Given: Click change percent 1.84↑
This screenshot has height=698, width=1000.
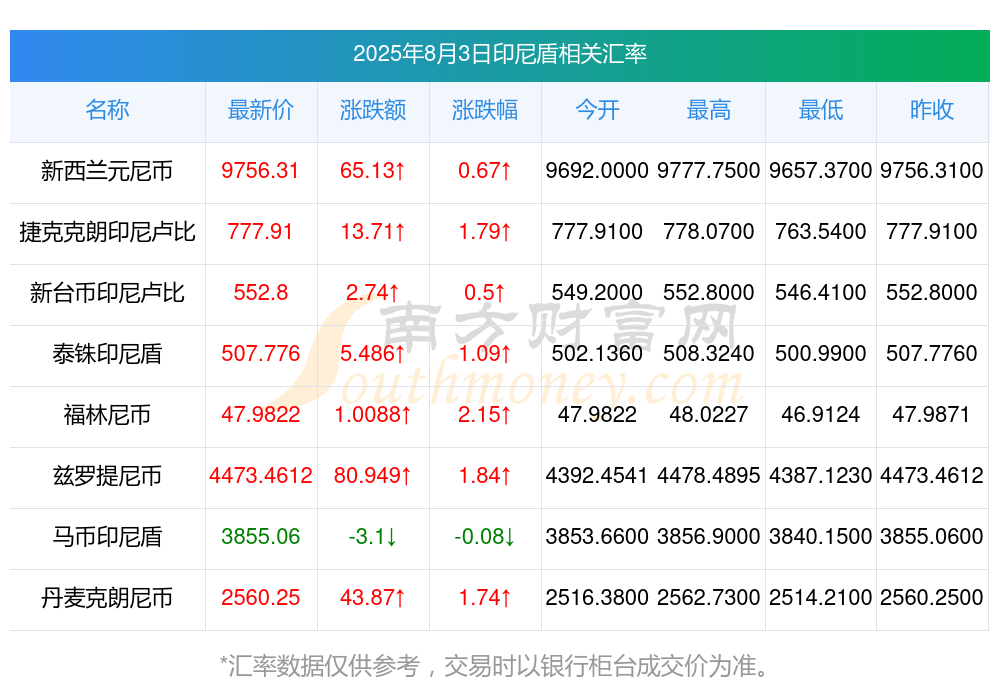Looking at the screenshot, I should (x=485, y=475).
